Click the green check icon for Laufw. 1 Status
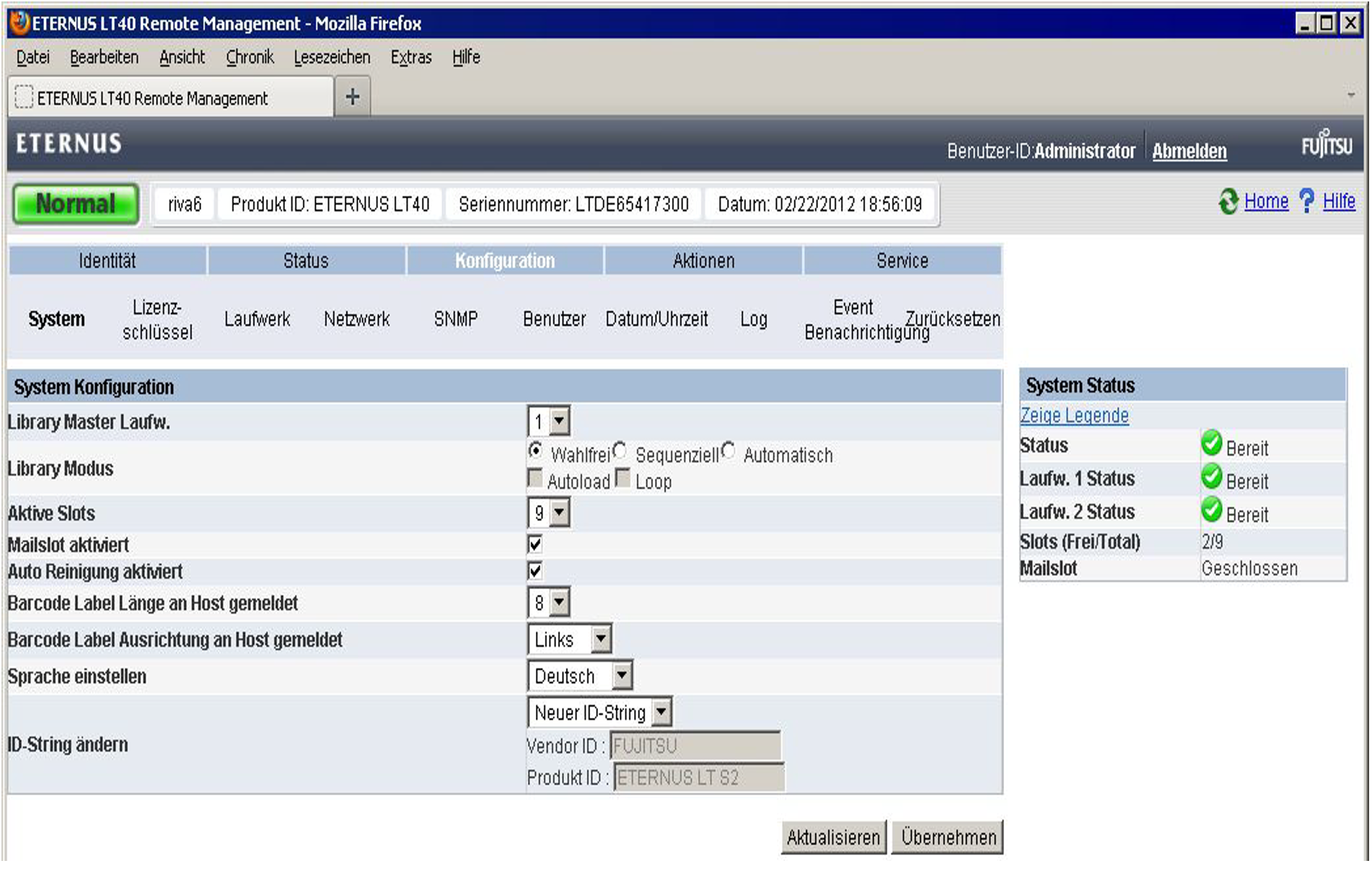 click(1211, 477)
